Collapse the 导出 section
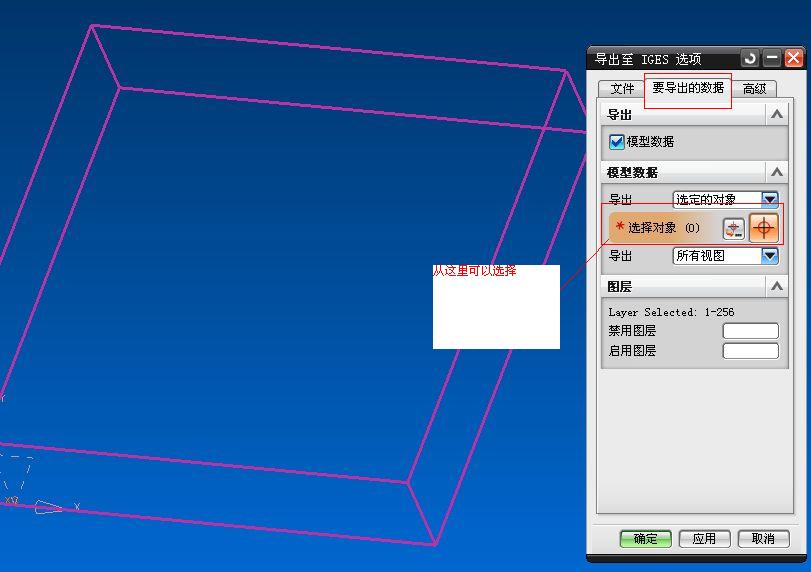811x572 pixels. (776, 114)
